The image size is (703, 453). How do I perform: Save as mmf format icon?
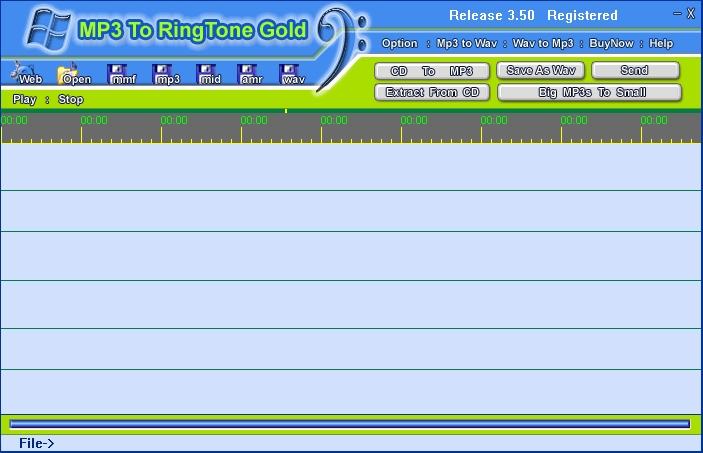pos(122,74)
